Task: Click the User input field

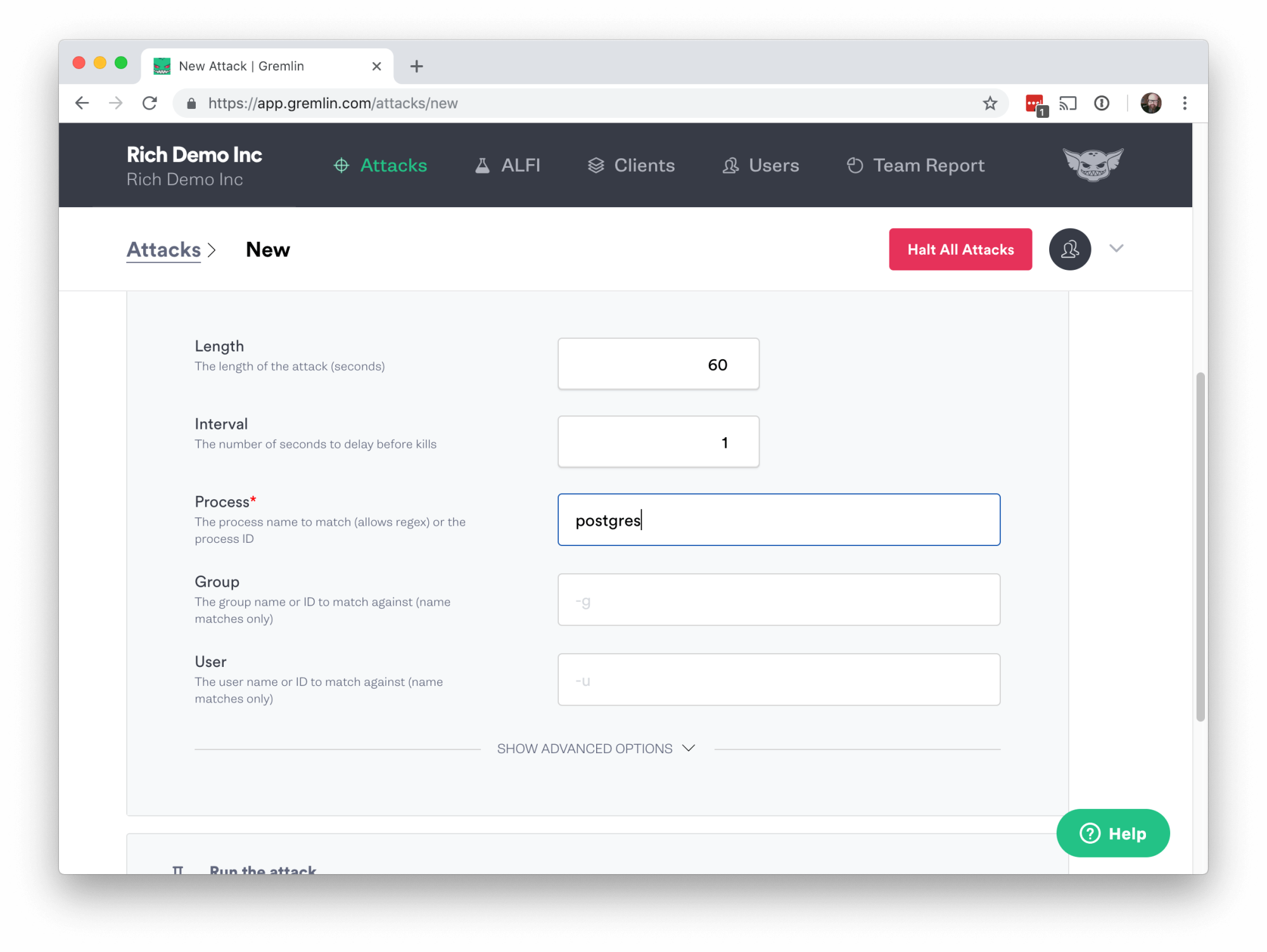Action: pos(779,678)
